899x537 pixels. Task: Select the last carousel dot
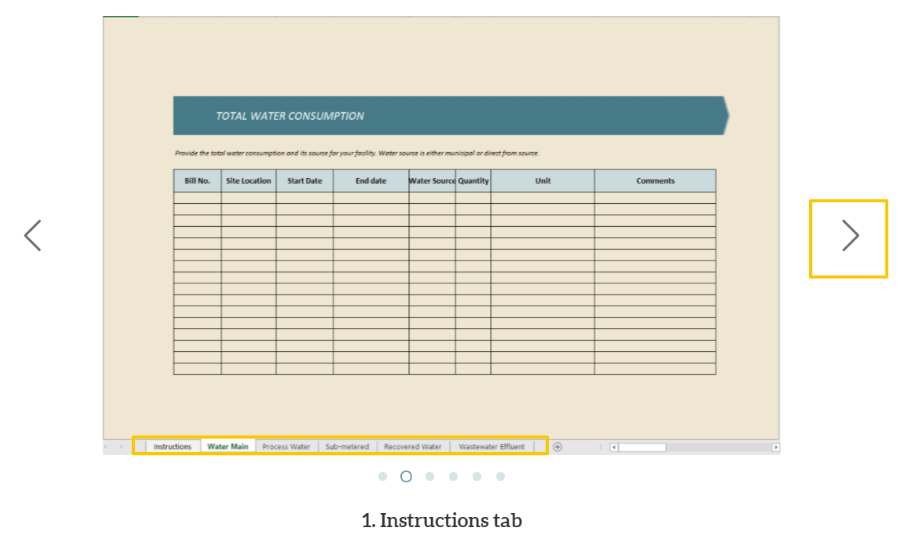[500, 477]
